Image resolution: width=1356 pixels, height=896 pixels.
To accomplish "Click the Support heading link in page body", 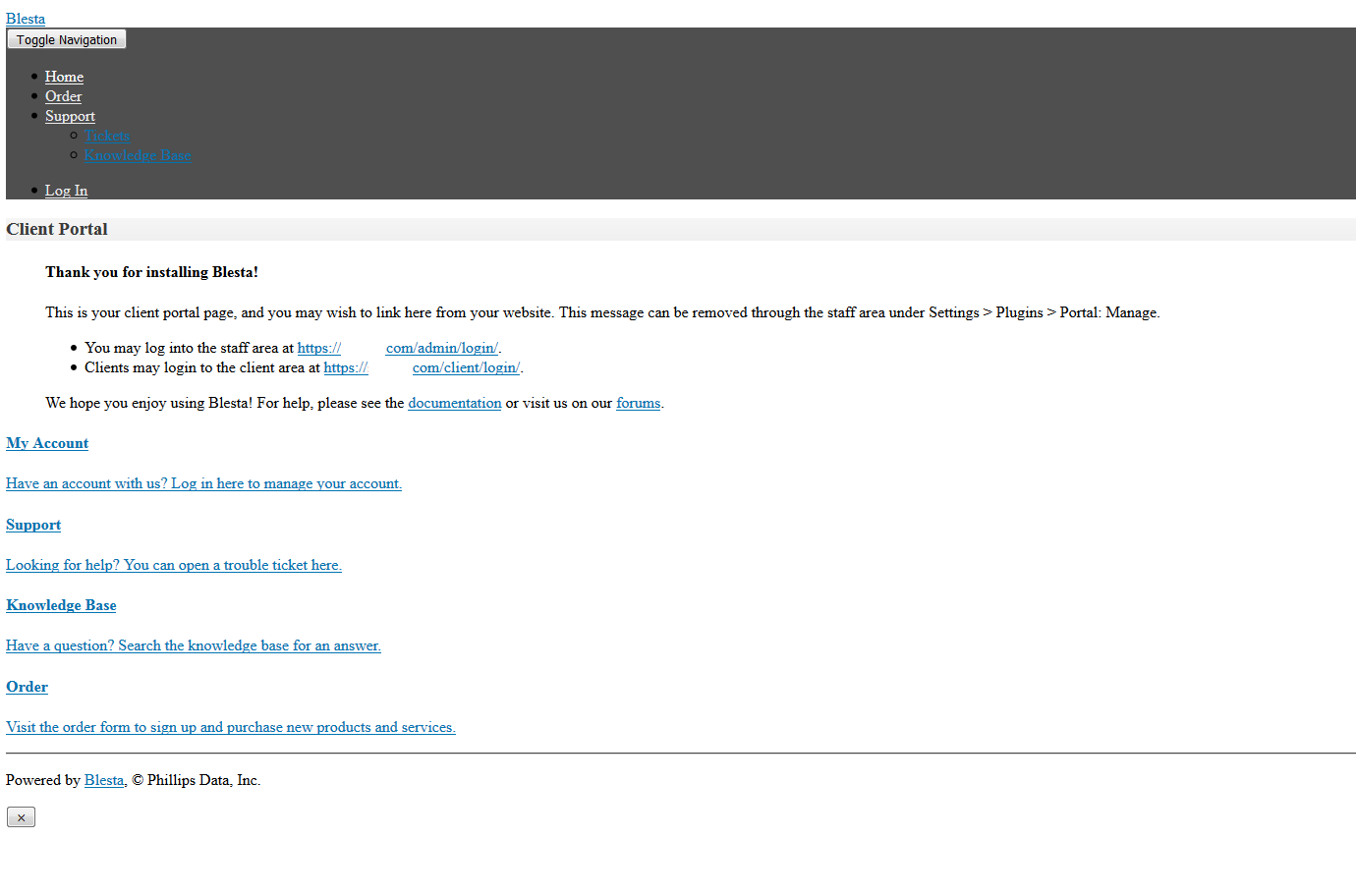I will (33, 525).
